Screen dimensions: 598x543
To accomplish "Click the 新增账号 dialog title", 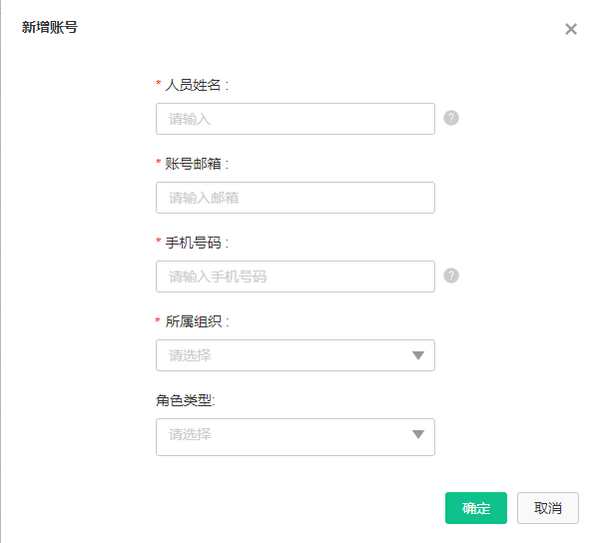I will [x=50, y=27].
